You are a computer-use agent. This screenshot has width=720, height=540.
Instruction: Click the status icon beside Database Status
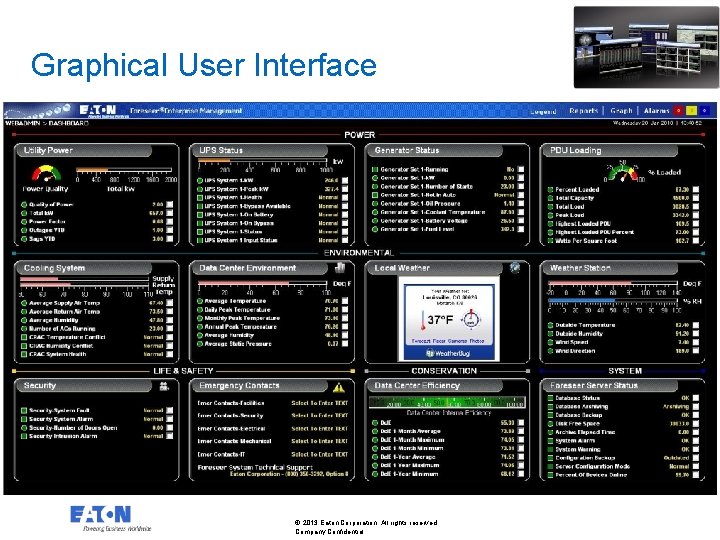pos(550,398)
